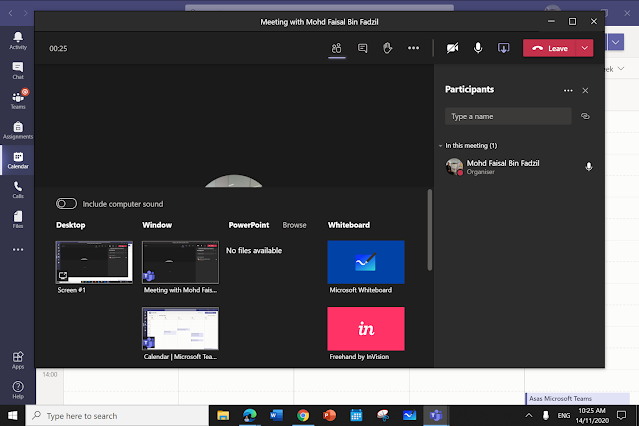Browse for a PowerPoint file
Viewport: 639px width, 426px height.
pos(294,225)
